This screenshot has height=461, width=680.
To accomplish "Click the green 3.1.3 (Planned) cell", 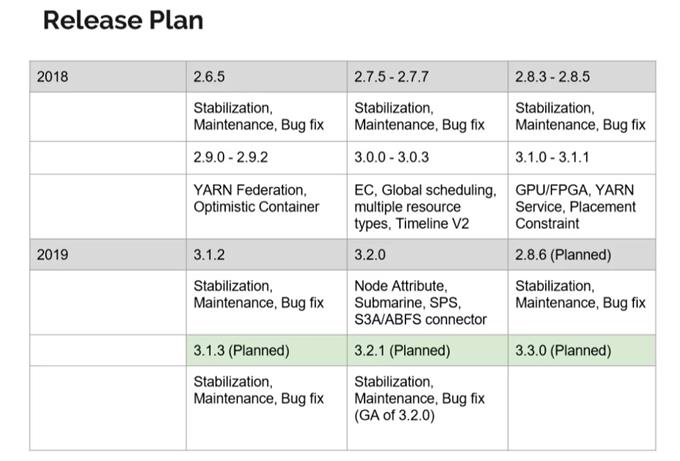I will click(x=241, y=350).
